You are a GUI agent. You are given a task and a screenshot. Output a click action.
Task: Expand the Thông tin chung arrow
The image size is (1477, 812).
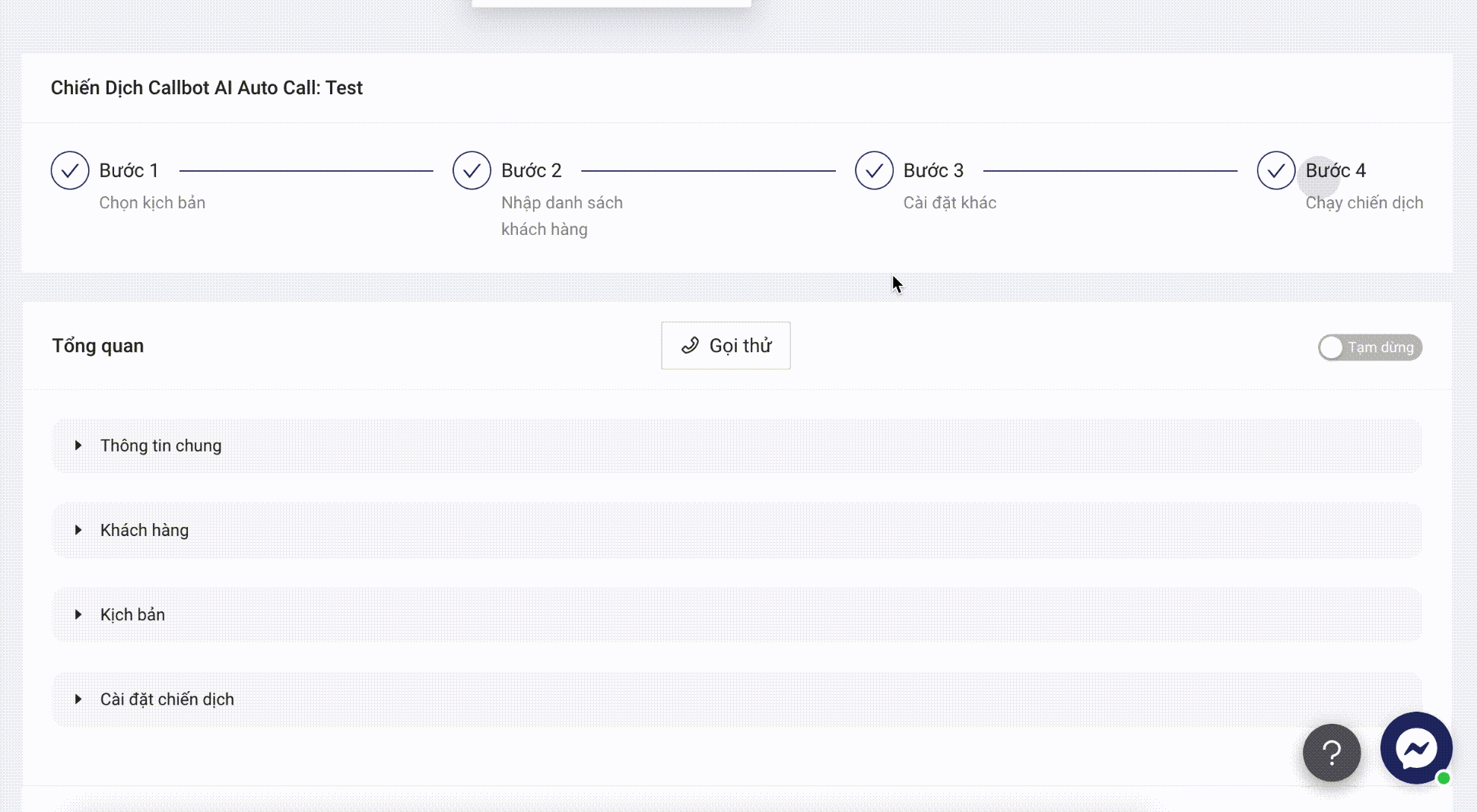(78, 446)
